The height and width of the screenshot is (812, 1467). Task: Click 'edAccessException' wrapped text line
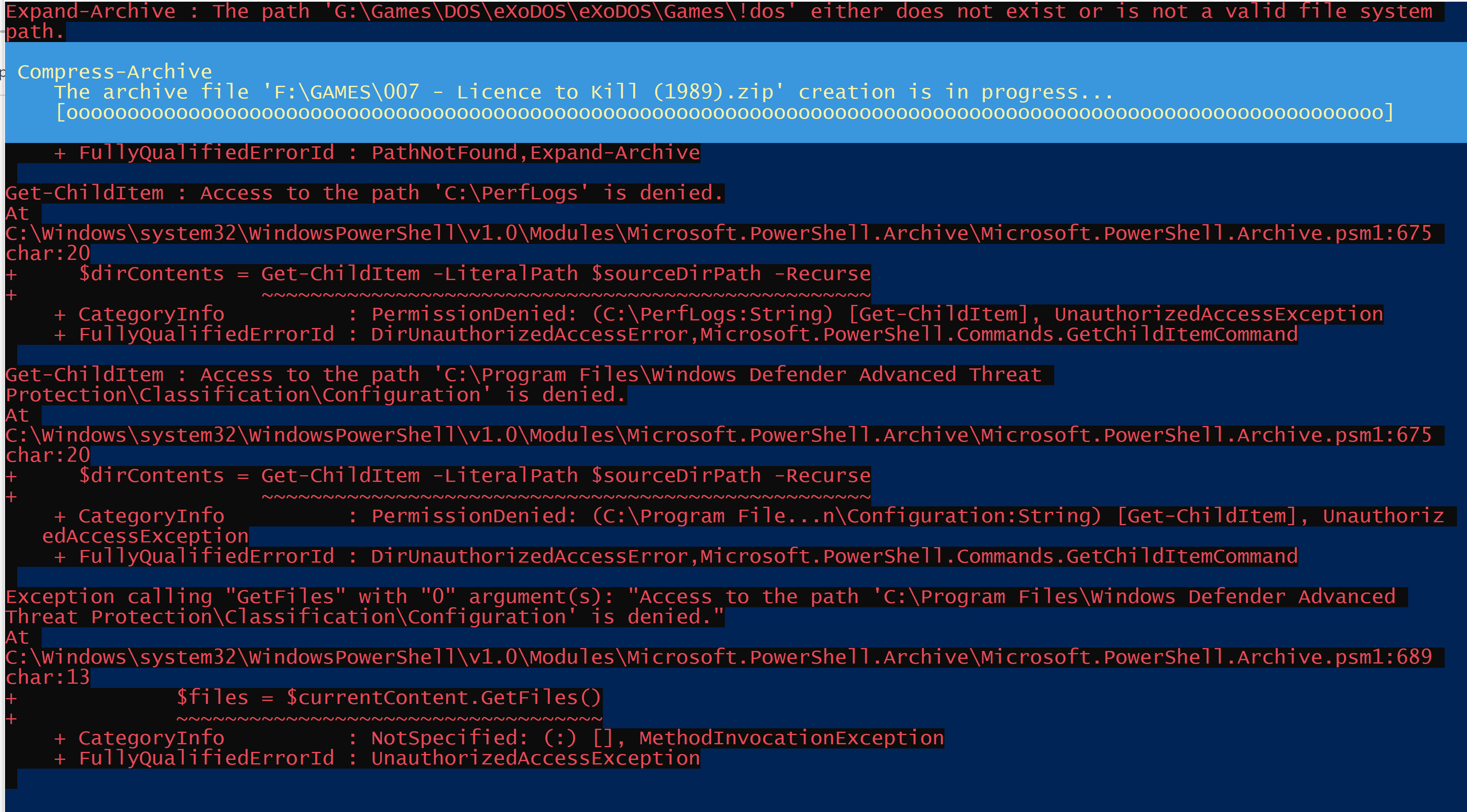pyautogui.click(x=145, y=536)
